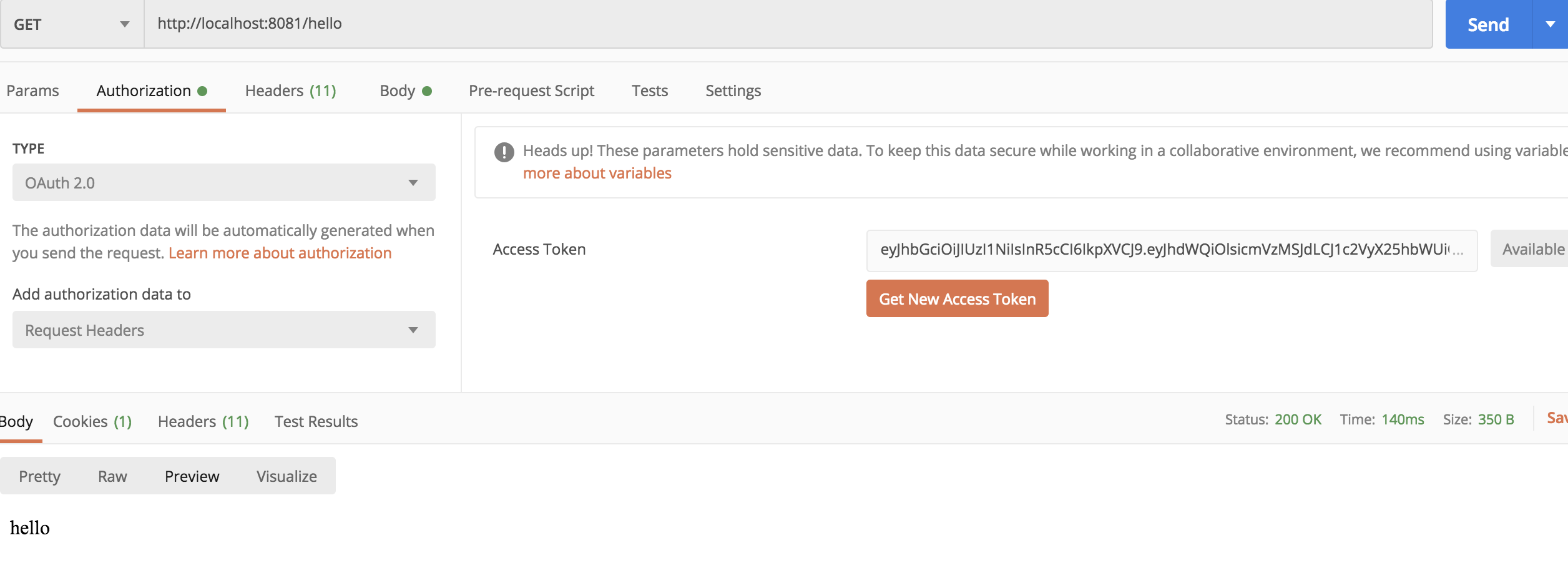Click the Access Token input field
Image resolution: width=1568 pixels, height=563 pixels.
coord(1172,250)
